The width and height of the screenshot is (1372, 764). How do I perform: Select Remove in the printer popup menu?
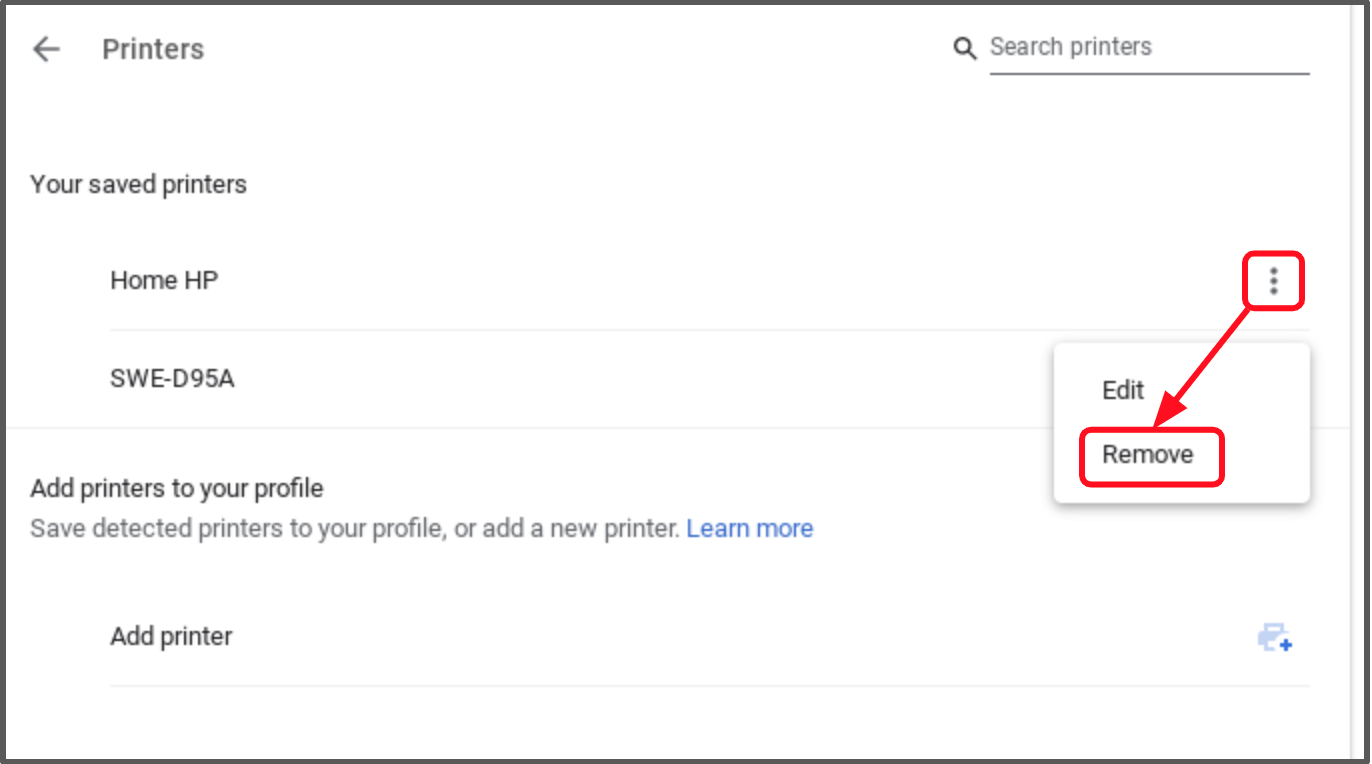[1148, 455]
